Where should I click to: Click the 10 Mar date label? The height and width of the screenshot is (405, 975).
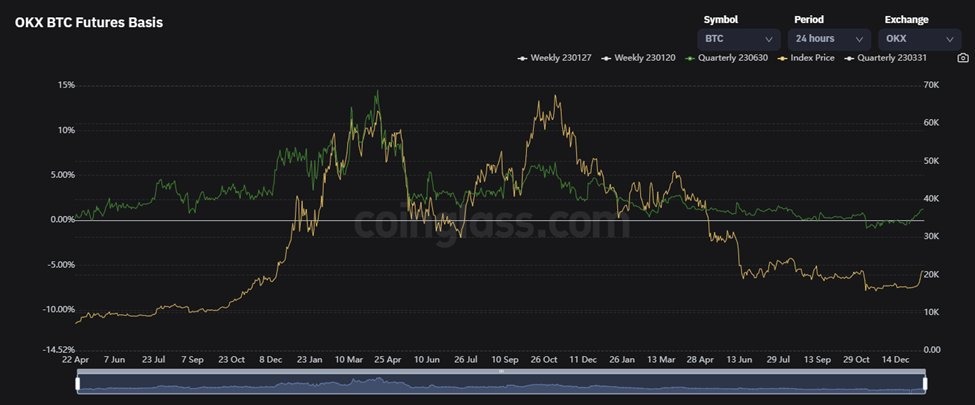(x=348, y=360)
